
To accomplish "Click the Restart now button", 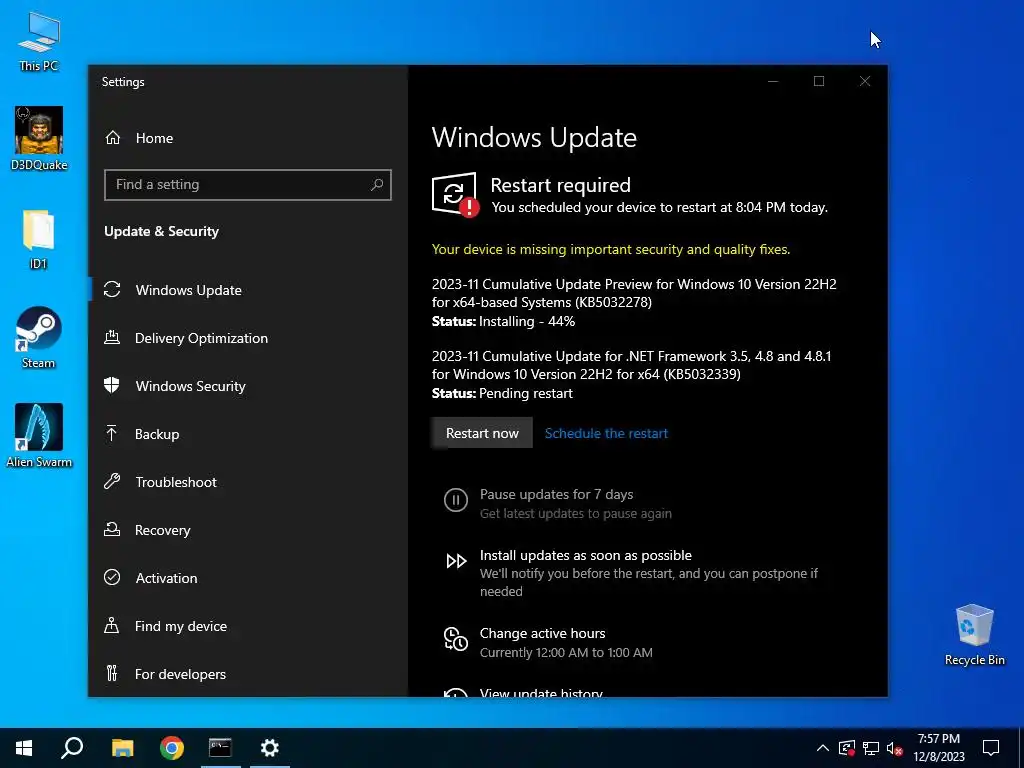I will (x=482, y=433).
